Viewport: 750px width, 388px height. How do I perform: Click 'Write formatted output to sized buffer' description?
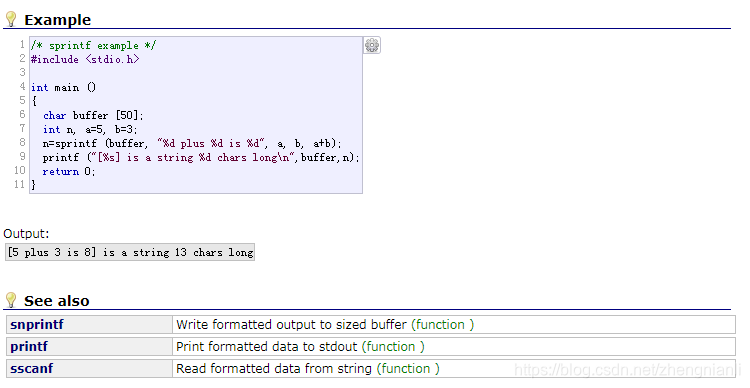[291, 324]
